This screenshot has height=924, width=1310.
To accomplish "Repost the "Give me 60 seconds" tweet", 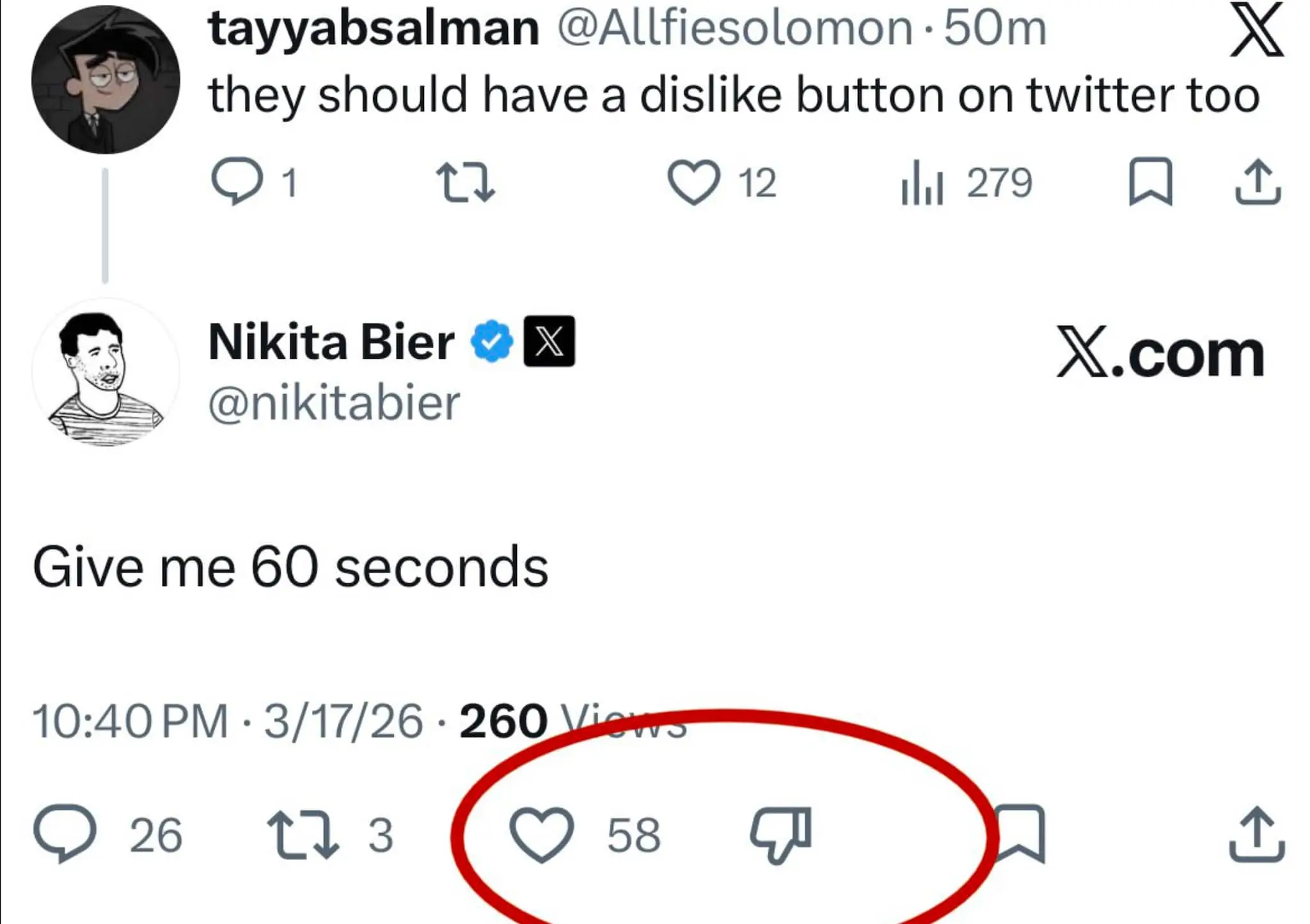I will tap(303, 834).
